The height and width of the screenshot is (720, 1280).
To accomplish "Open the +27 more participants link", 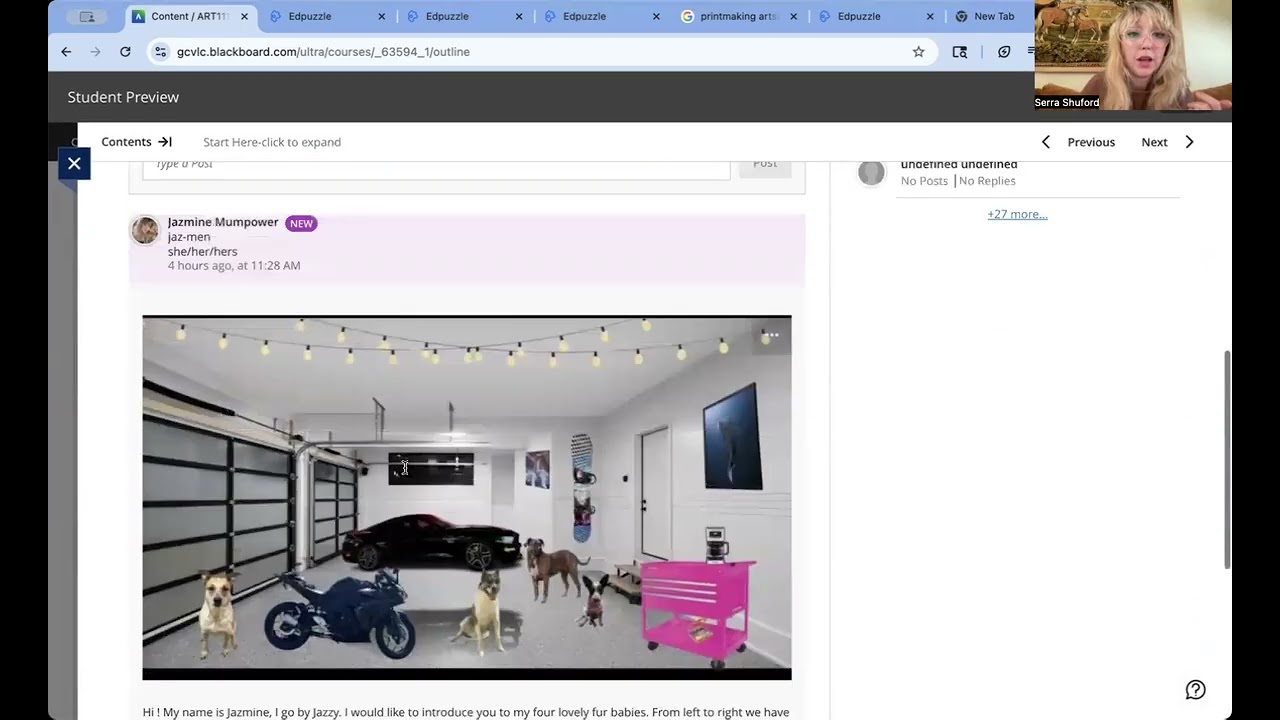I will point(1017,214).
